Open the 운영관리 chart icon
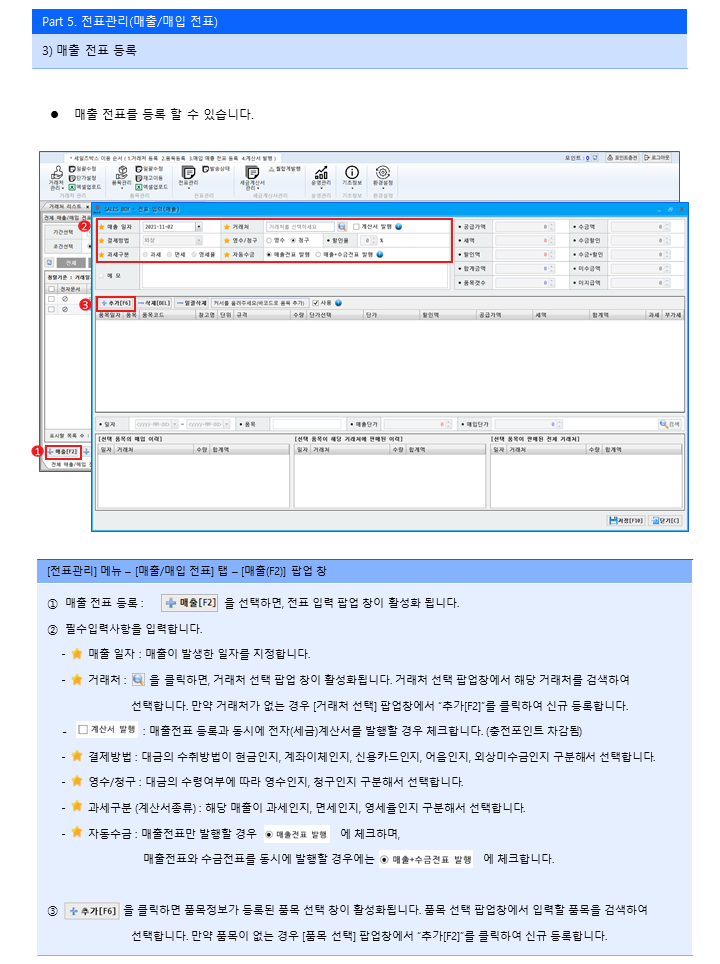Image resolution: width=720 pixels, height=964 pixels. point(321,176)
